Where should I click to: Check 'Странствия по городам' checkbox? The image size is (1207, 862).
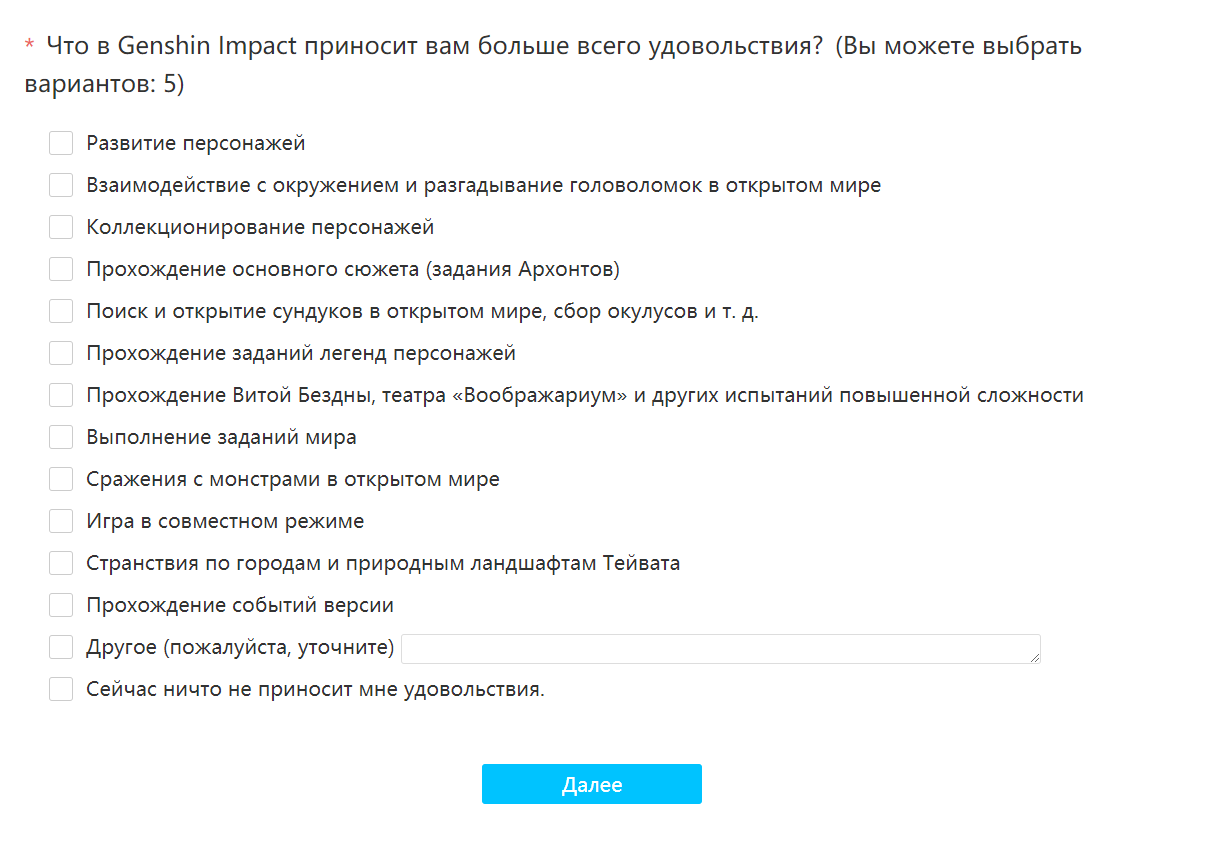[61, 564]
